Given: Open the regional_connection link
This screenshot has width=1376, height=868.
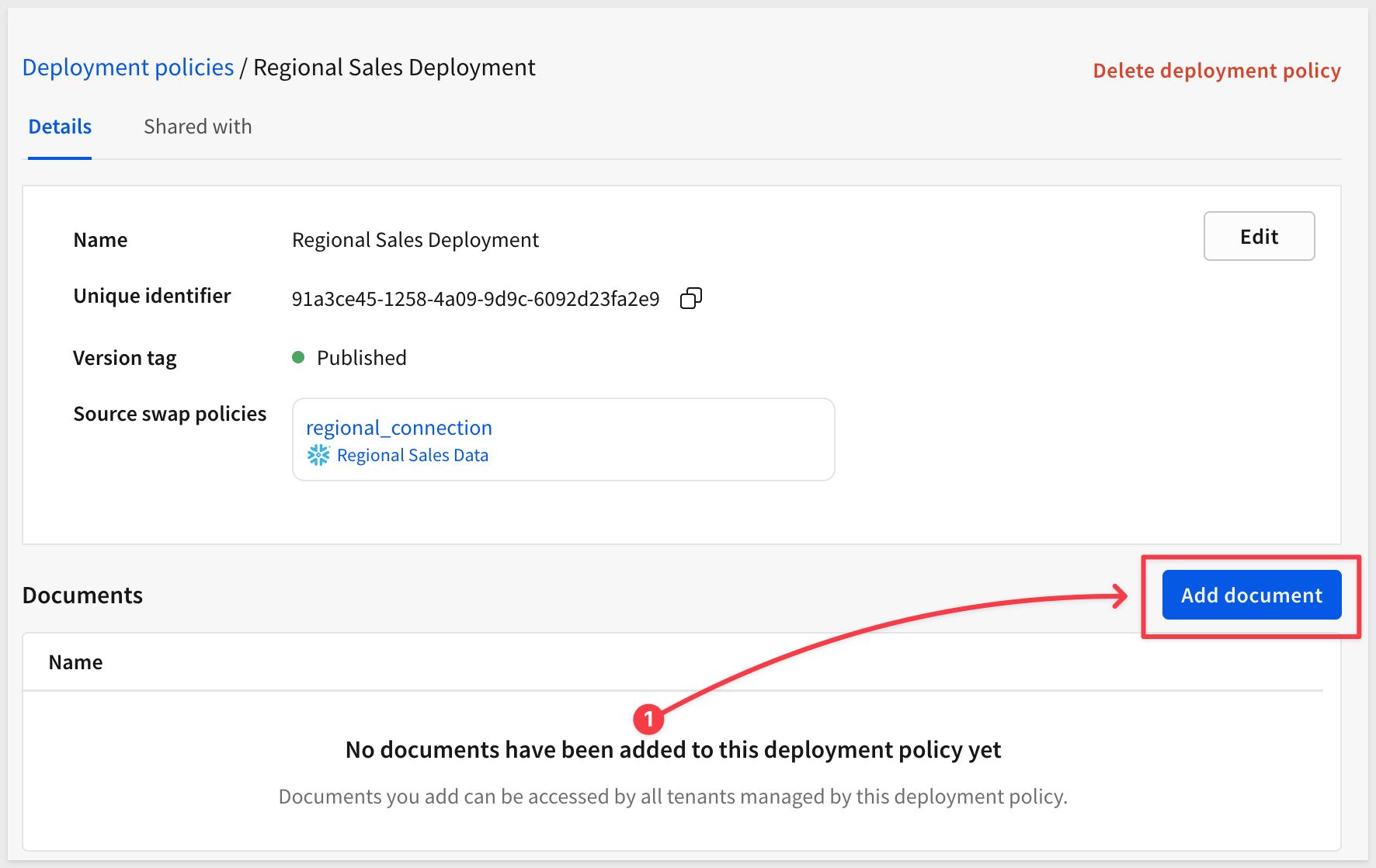Looking at the screenshot, I should (399, 428).
